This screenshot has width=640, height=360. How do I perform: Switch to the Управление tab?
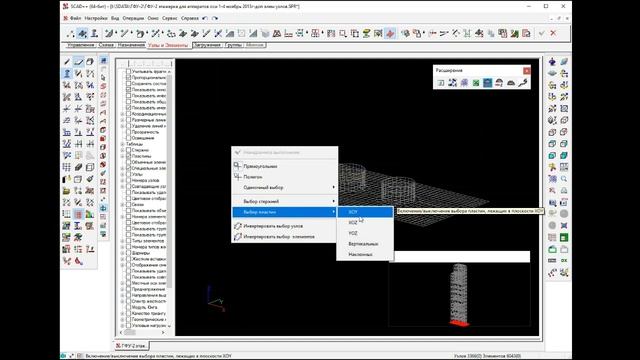(80, 45)
